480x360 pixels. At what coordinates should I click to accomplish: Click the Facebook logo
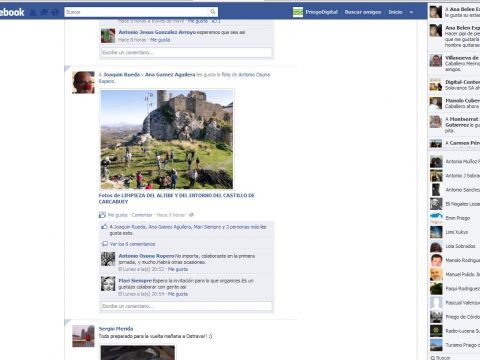tap(12, 12)
